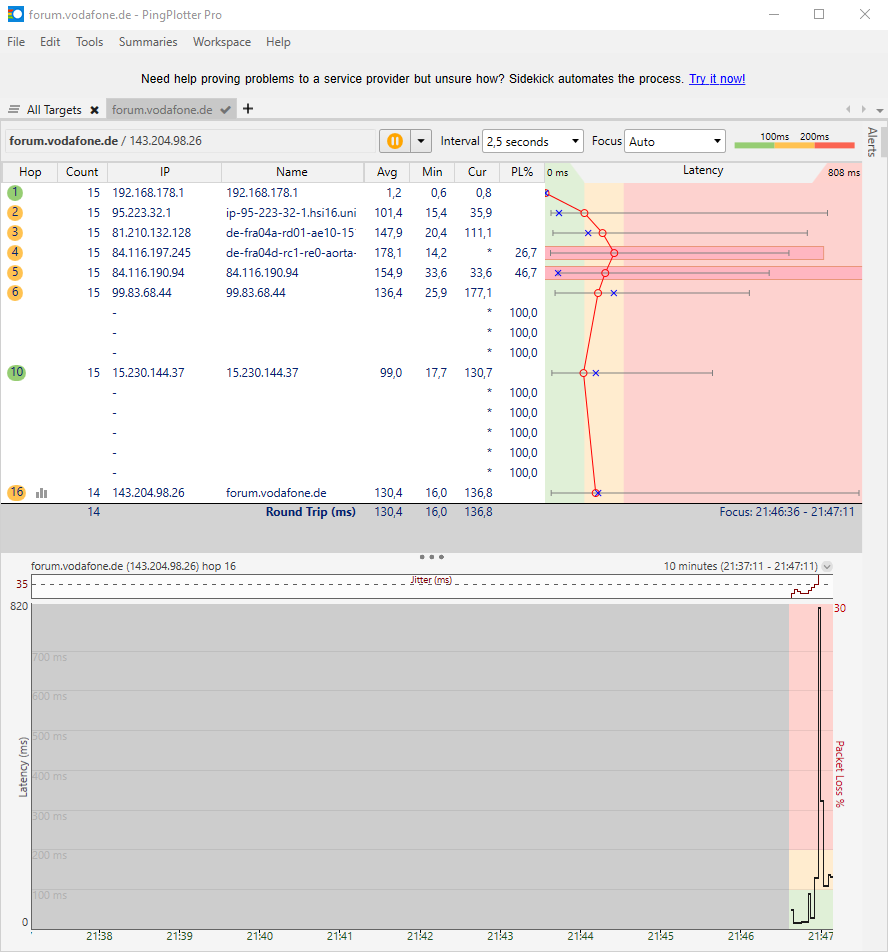Expand the 10 minutes time range chevron
This screenshot has width=888, height=952.
click(x=826, y=565)
